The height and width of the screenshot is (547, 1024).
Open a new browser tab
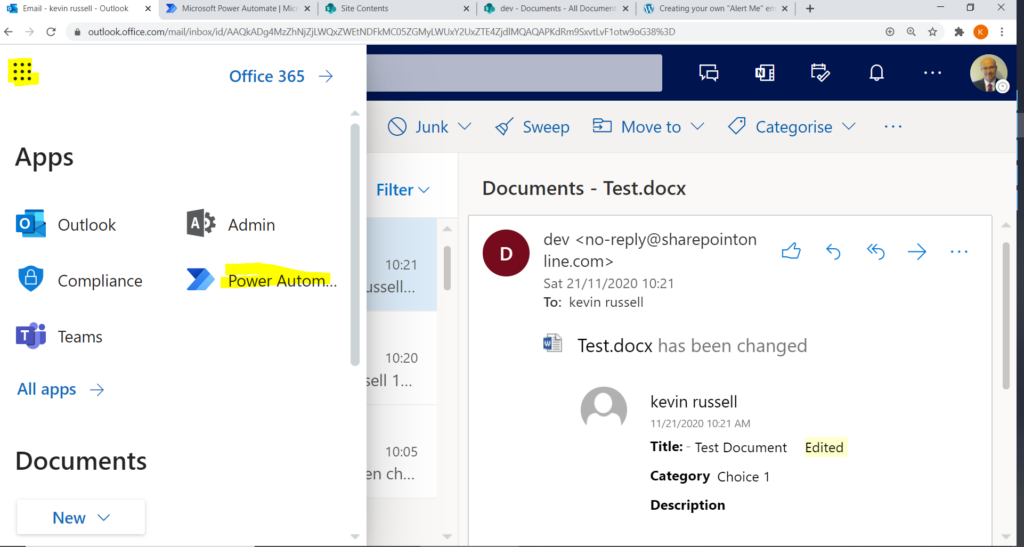pos(810,8)
